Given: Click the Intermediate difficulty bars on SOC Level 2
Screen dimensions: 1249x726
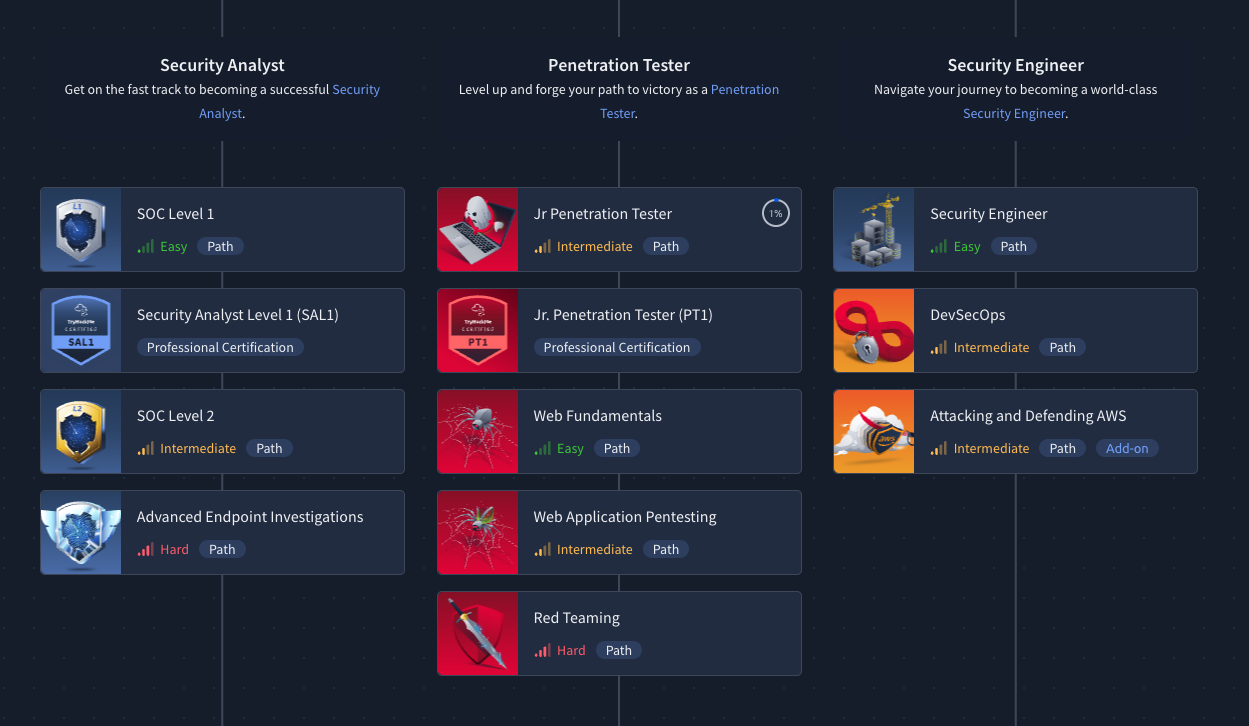Looking at the screenshot, I should [146, 448].
